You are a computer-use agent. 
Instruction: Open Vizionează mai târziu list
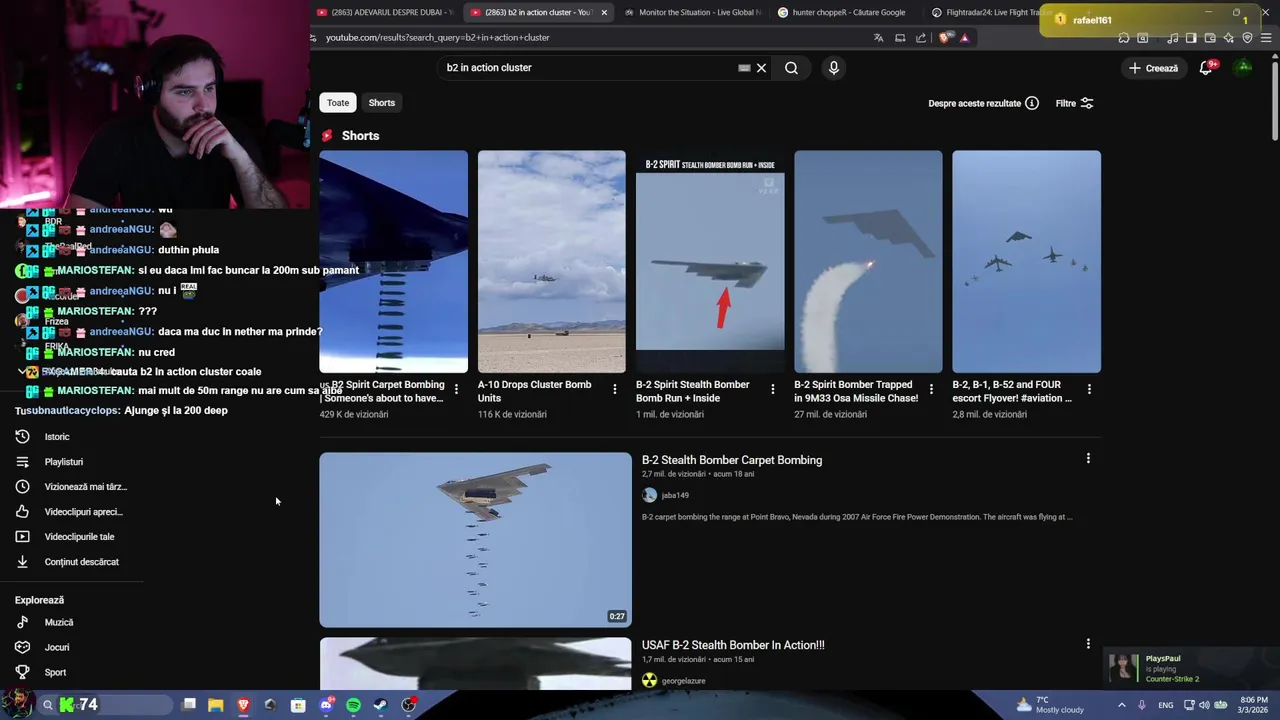click(86, 487)
